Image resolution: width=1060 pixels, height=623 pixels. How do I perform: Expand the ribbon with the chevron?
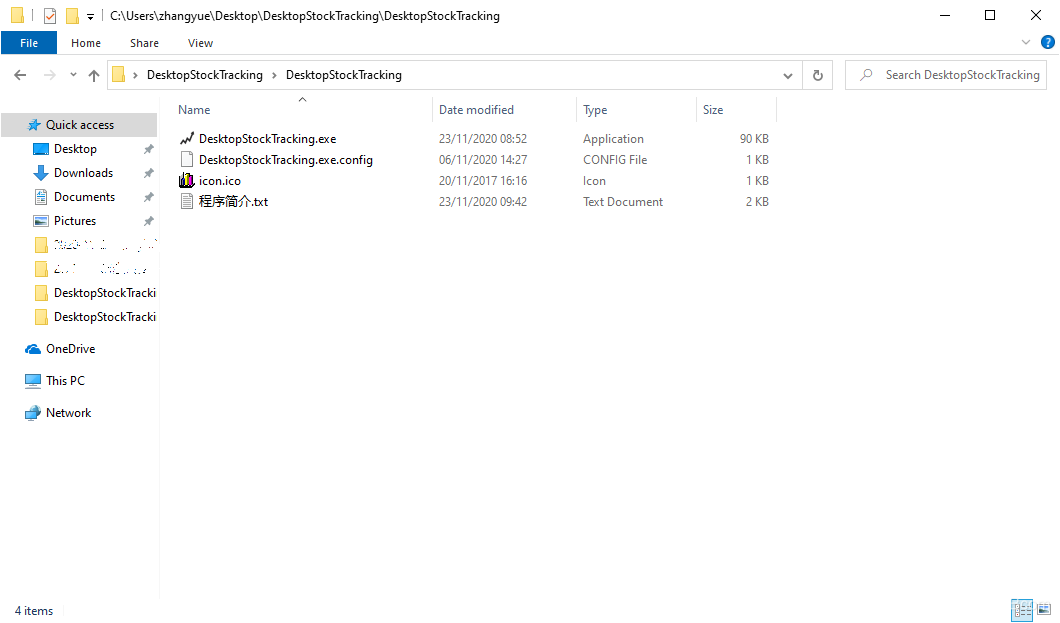1026,42
